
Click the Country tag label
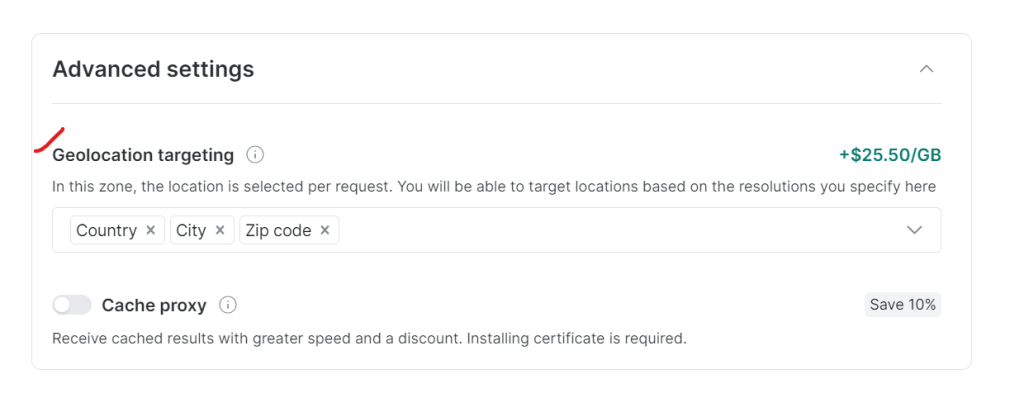[106, 230]
